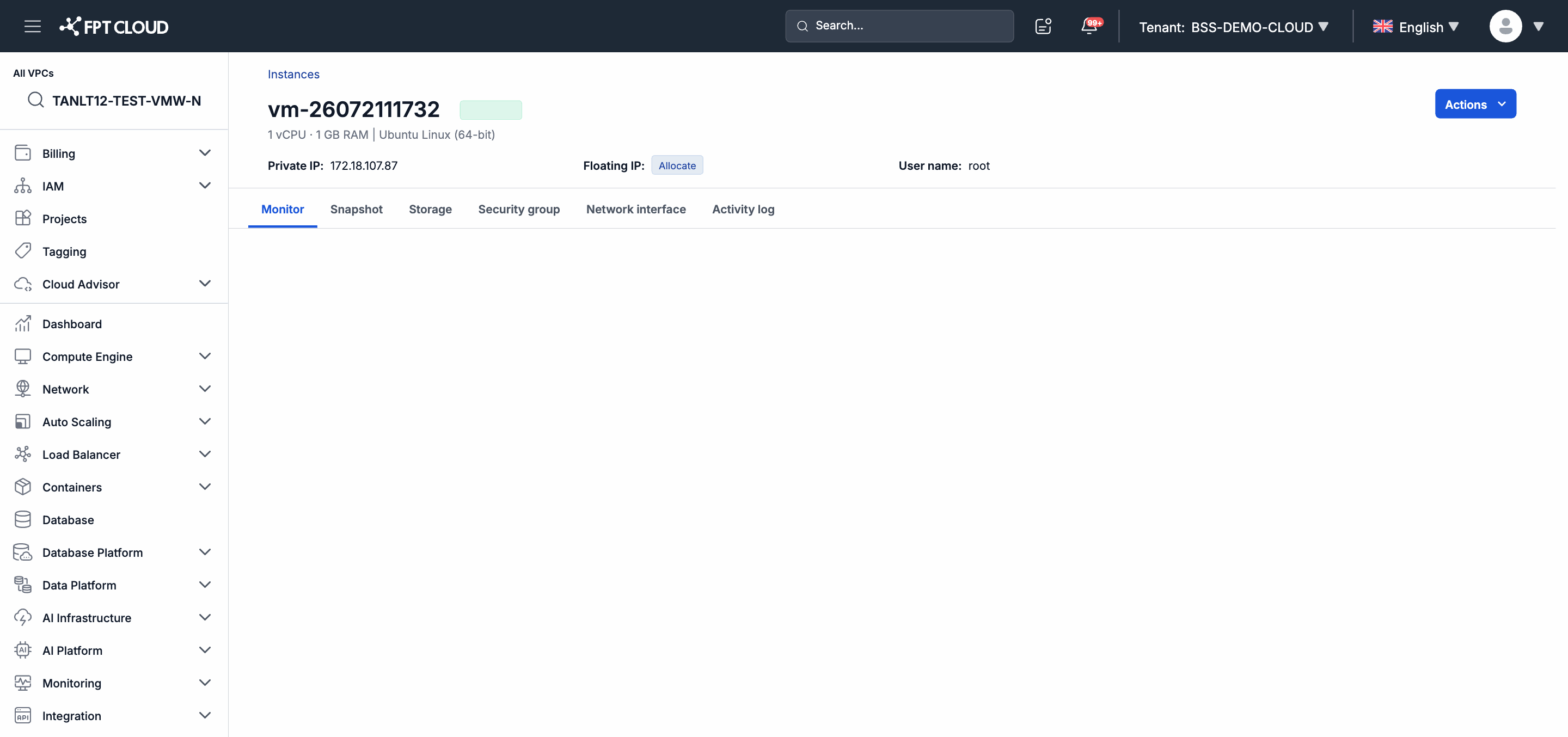Expand the Compute Engine chevron
Image resolution: width=1568 pixels, height=737 pixels.
(x=205, y=355)
